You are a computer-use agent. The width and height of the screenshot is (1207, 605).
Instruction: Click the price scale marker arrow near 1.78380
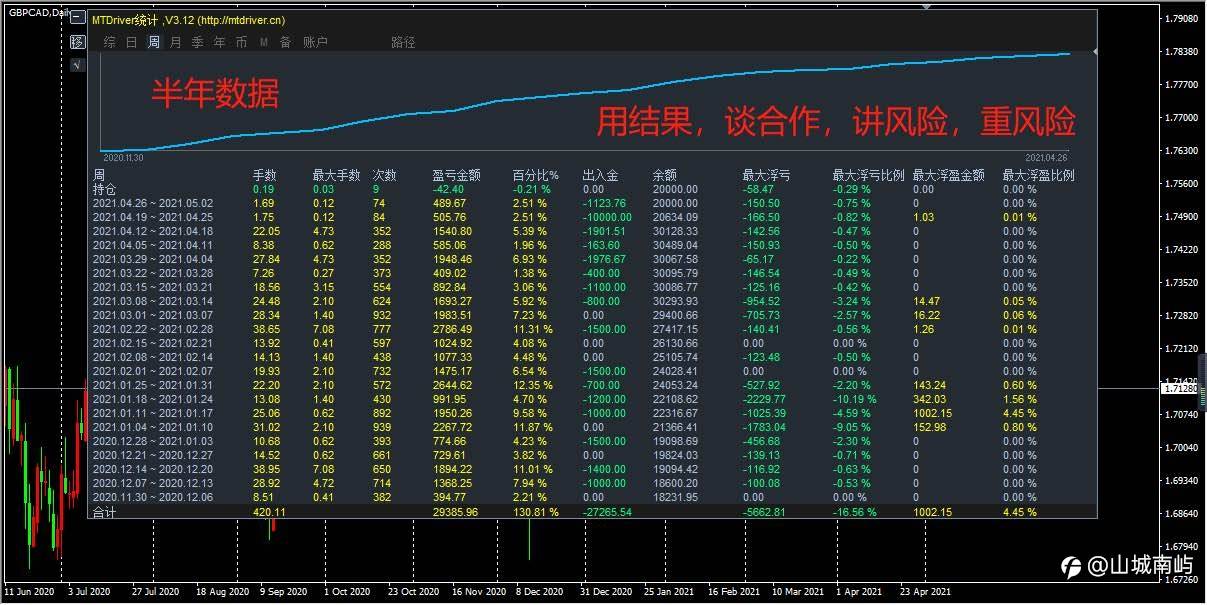pyautogui.click(x=1097, y=51)
